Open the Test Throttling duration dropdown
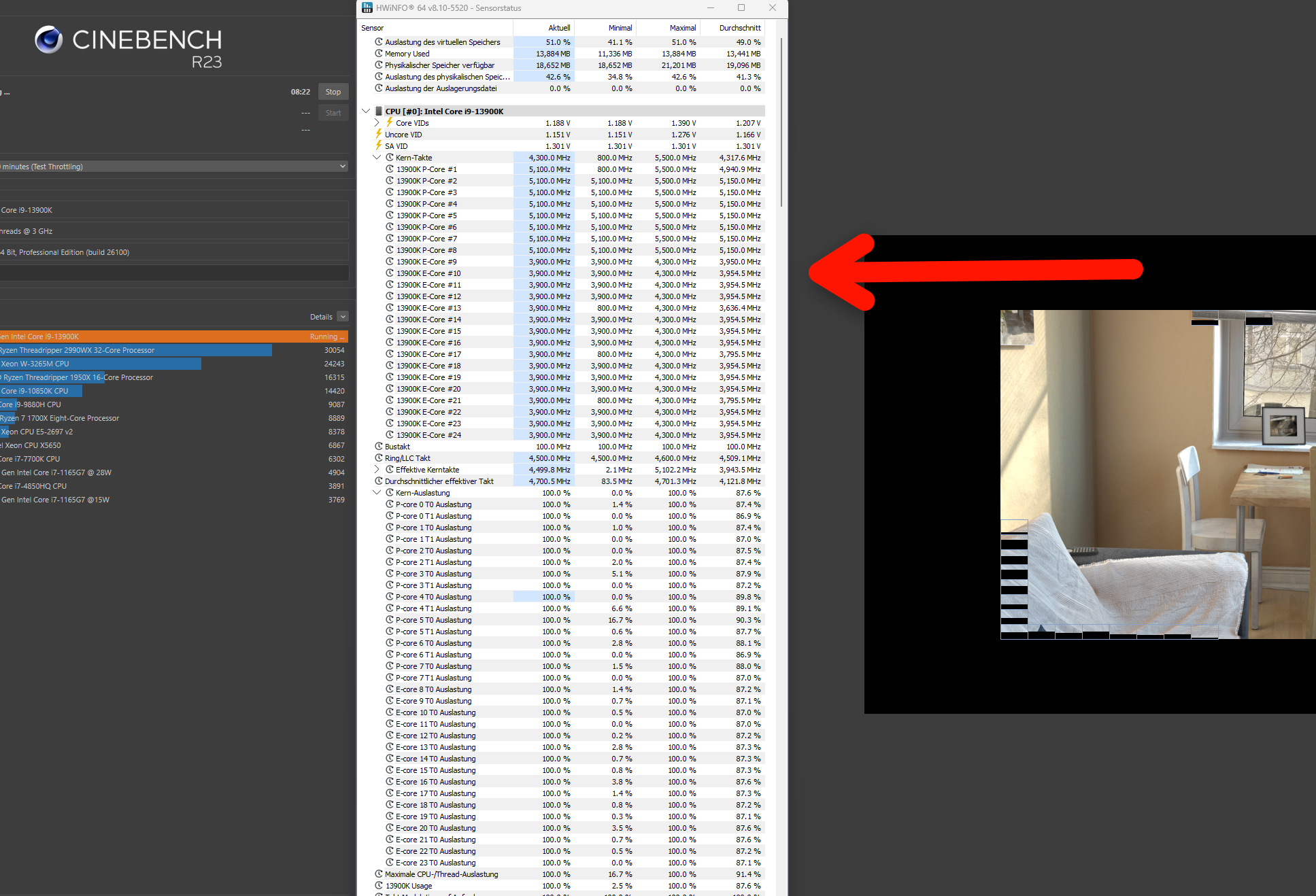 [343, 166]
